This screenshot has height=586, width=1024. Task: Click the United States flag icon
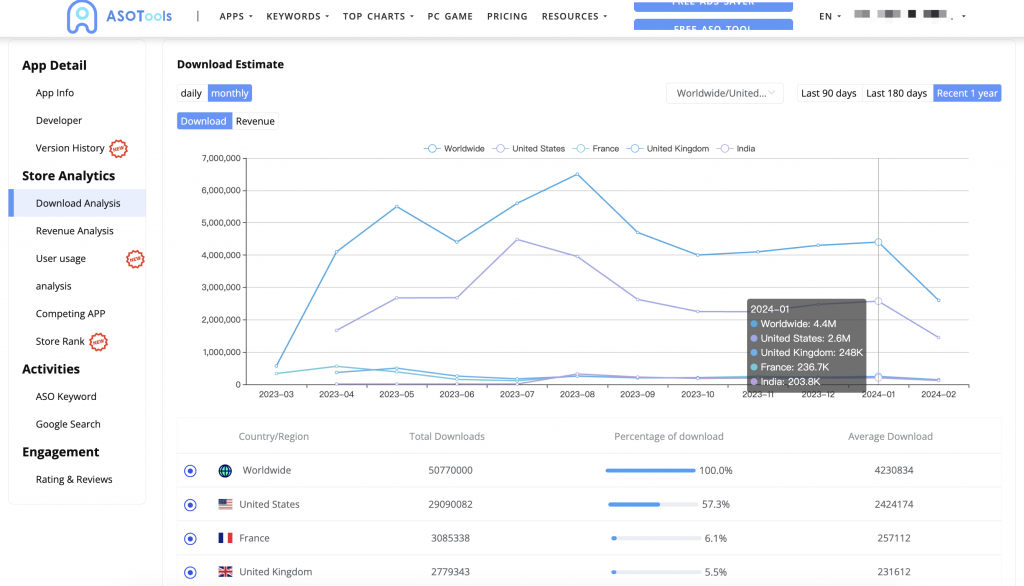coord(225,505)
